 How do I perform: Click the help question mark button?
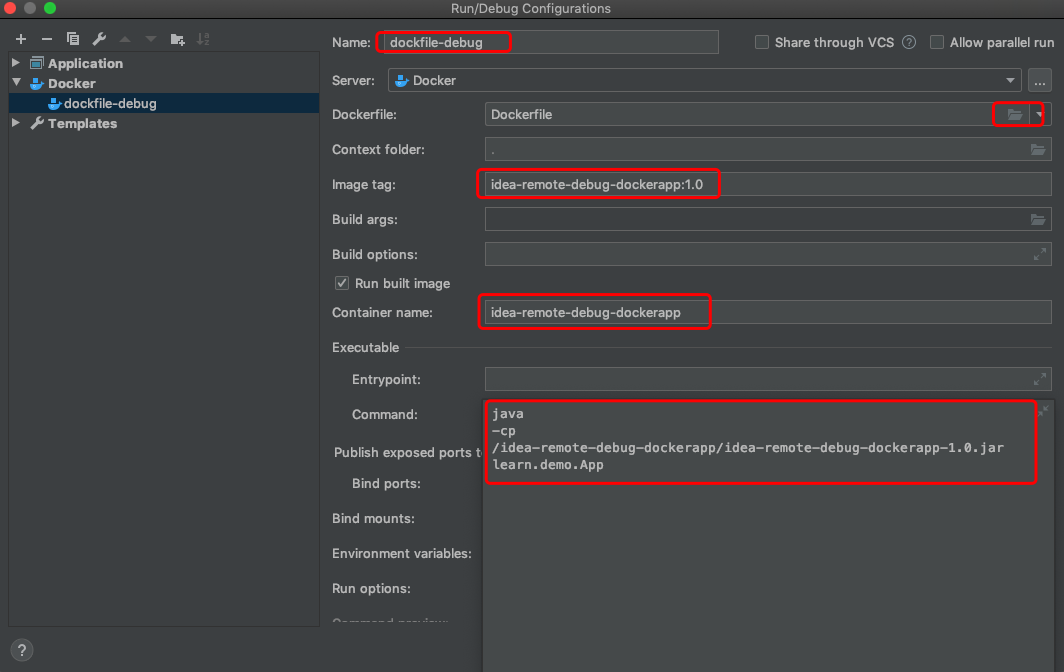pyautogui.click(x=21, y=650)
